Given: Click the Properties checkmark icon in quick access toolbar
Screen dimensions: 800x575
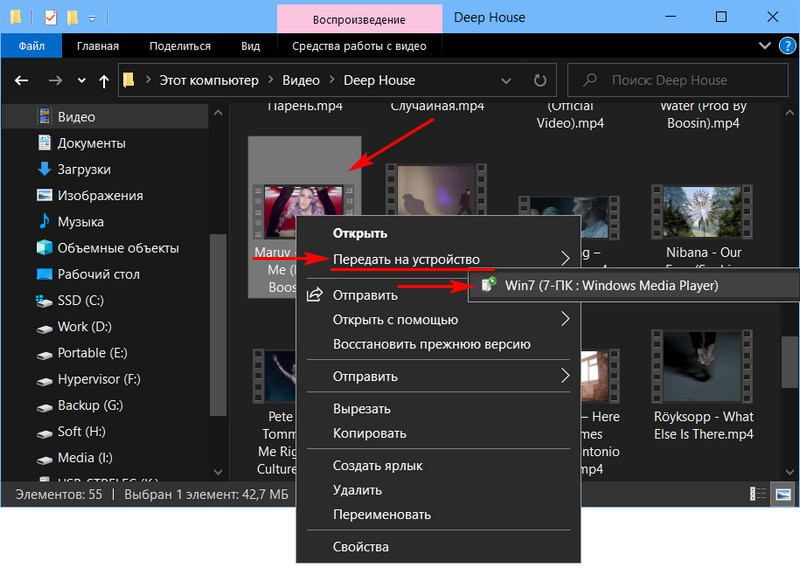Looking at the screenshot, I should pyautogui.click(x=51, y=18).
